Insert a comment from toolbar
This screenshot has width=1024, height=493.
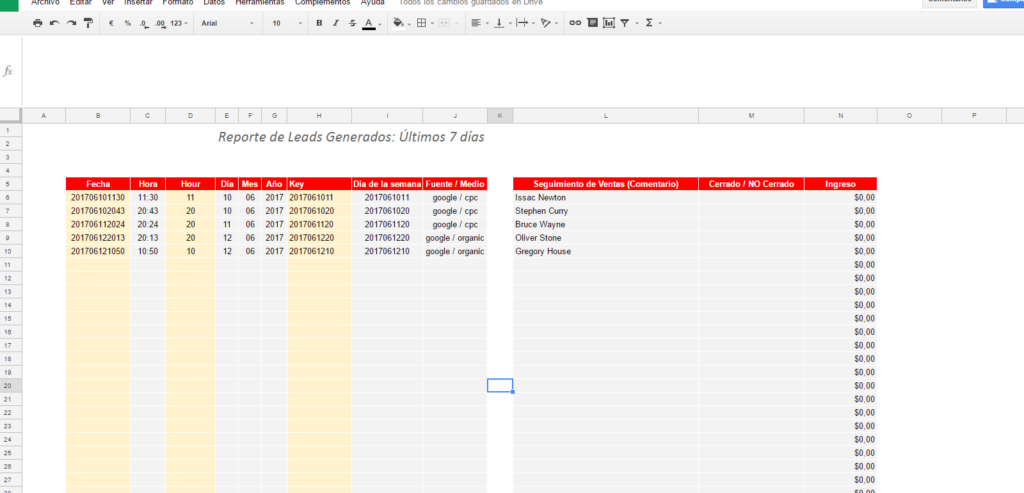(x=592, y=23)
